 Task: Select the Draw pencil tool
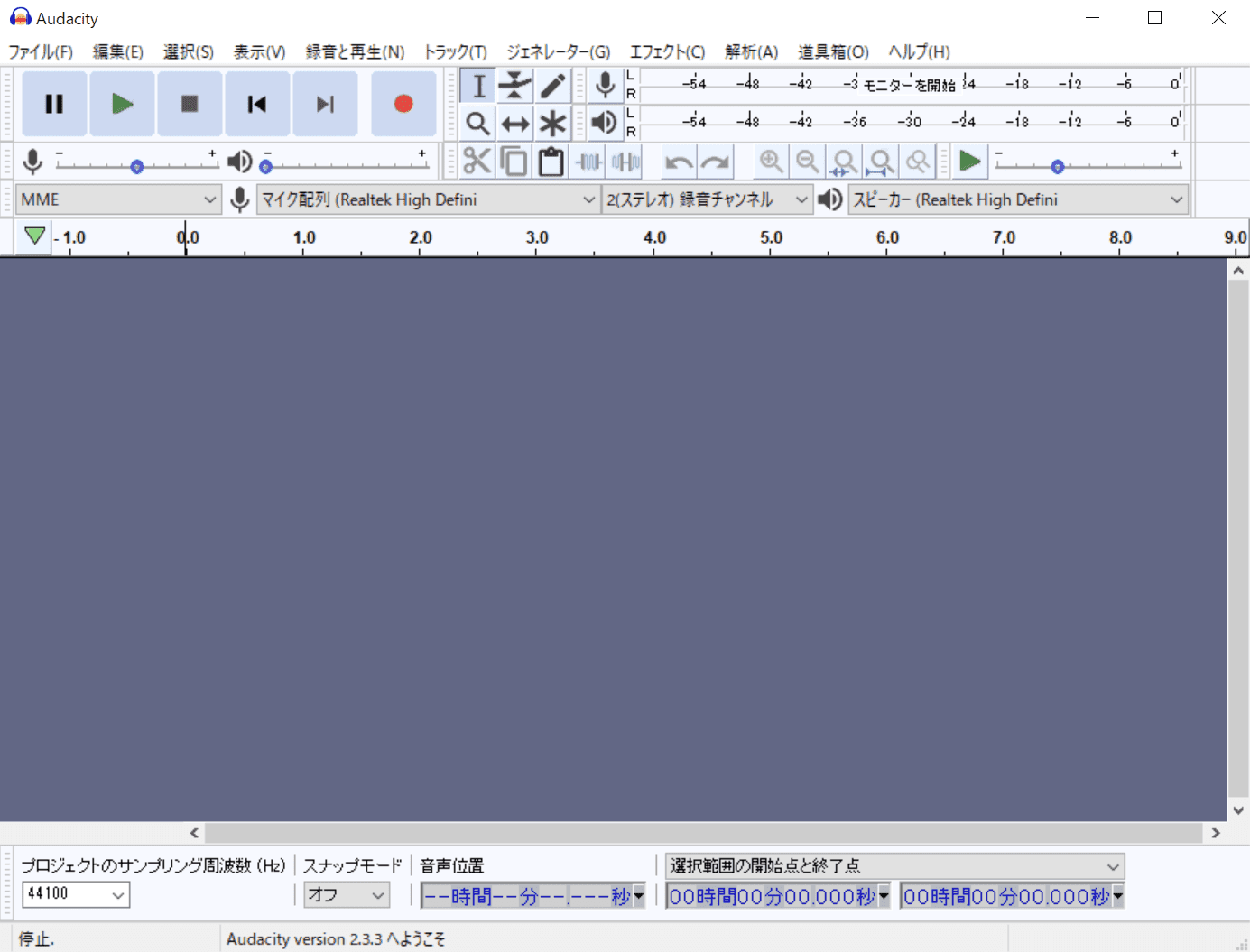coord(552,86)
